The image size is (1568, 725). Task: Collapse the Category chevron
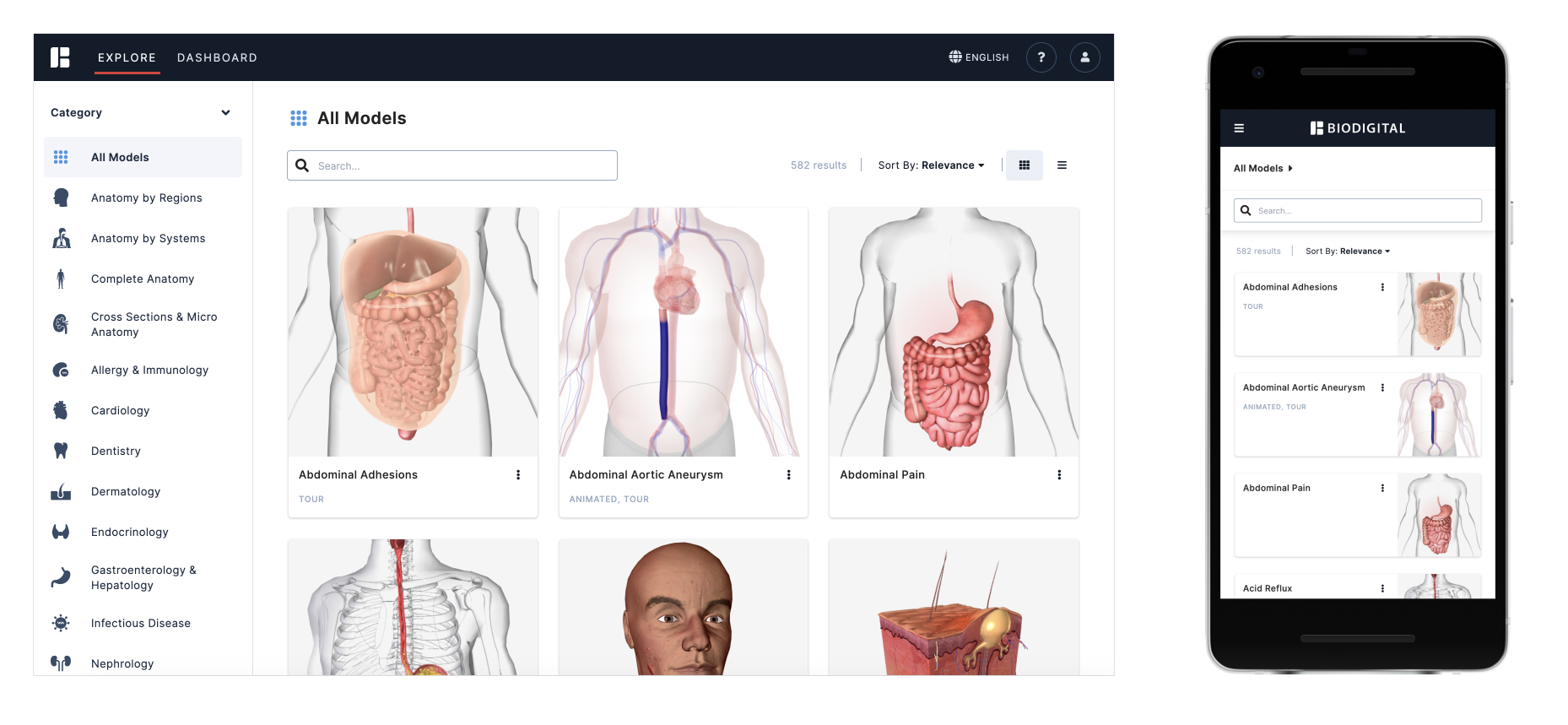pyautogui.click(x=225, y=112)
